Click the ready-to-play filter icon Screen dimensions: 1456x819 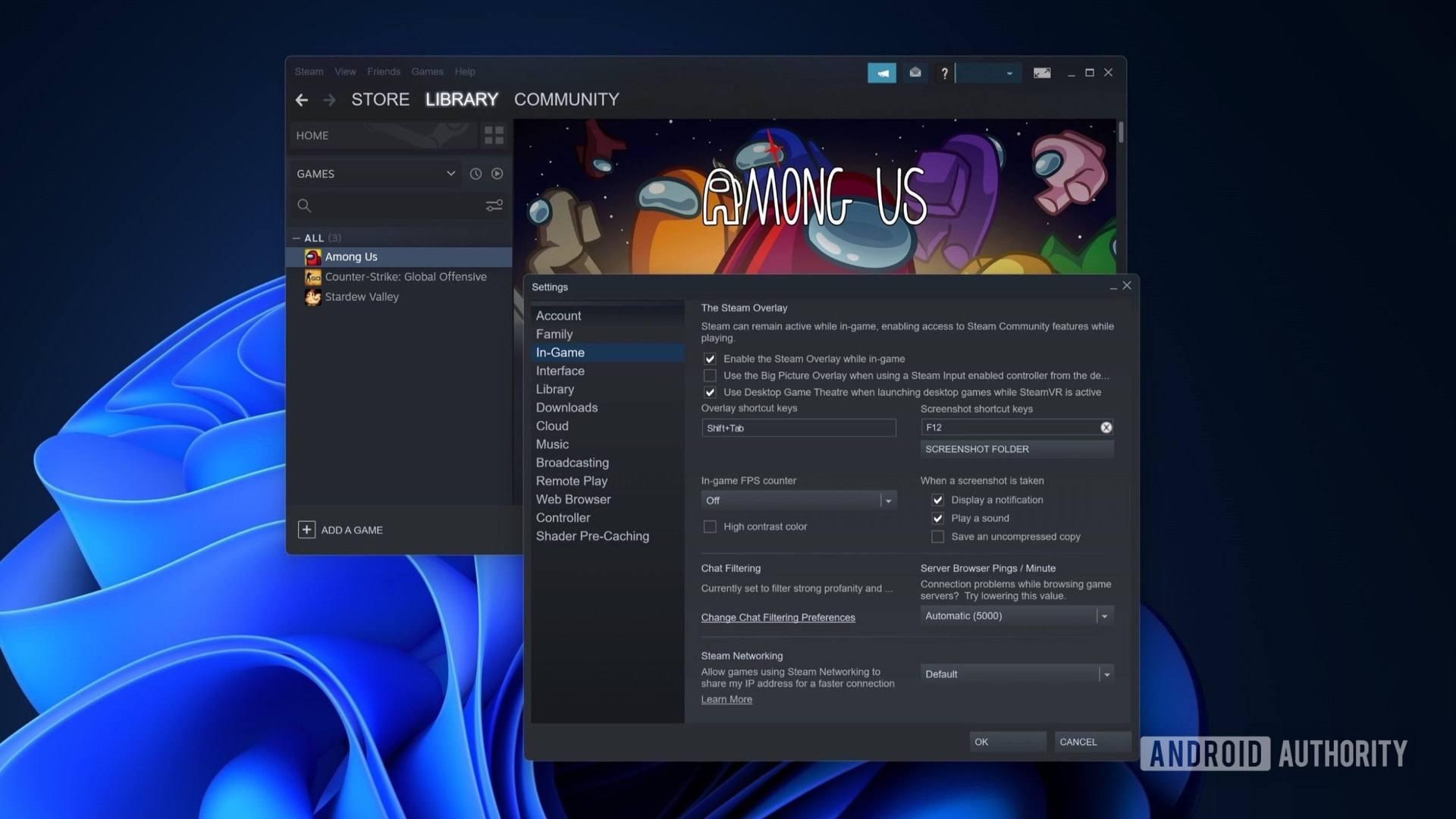(x=497, y=174)
